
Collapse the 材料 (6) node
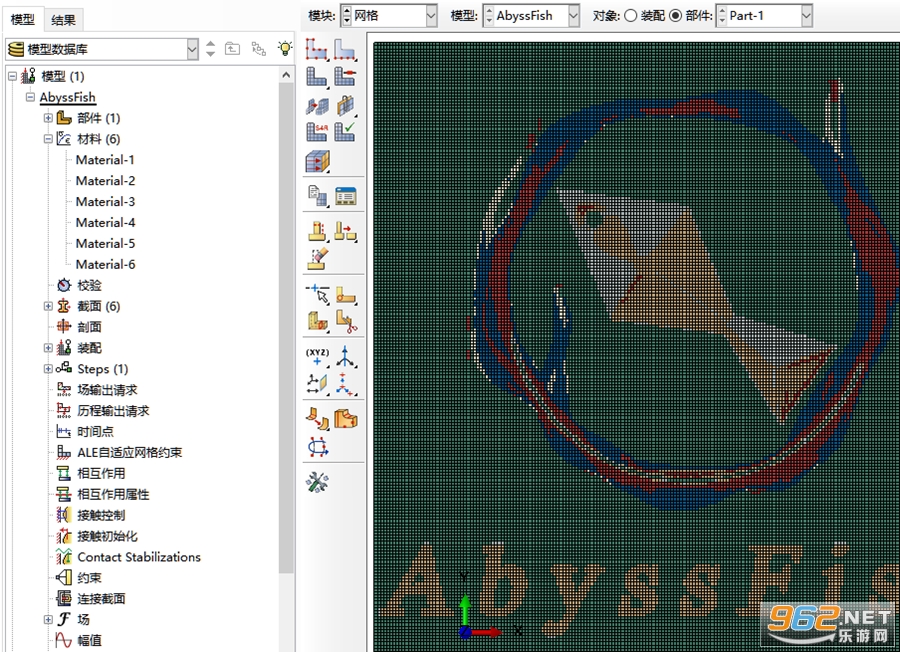48,139
